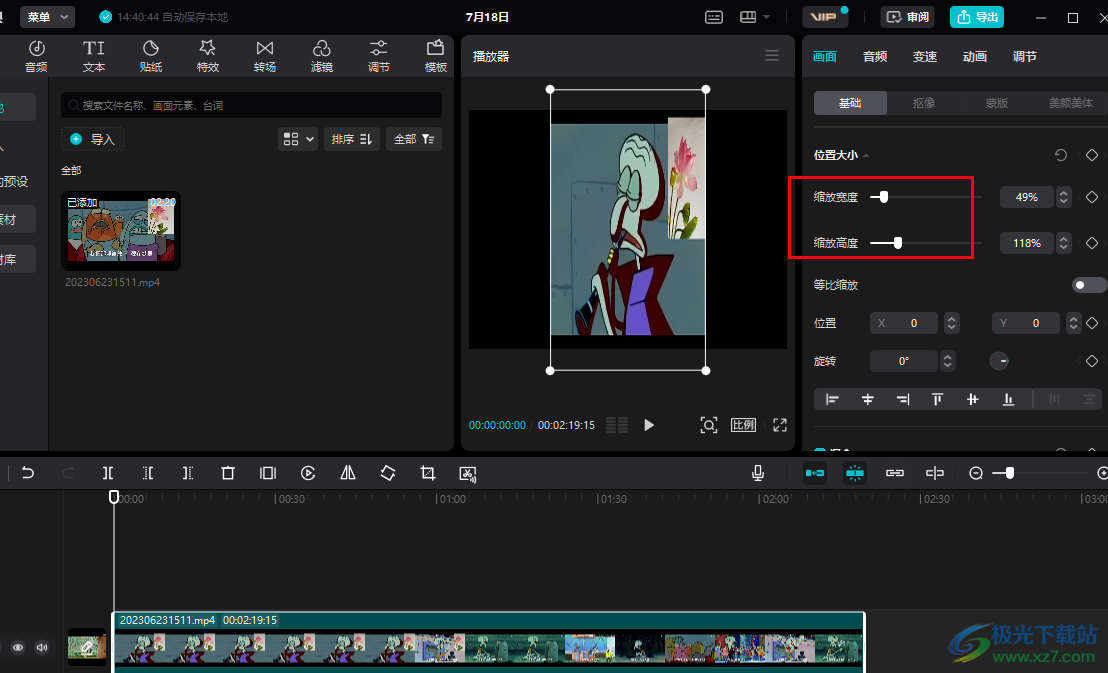
Task: Open the 菜单 menu dropdown
Action: click(47, 17)
